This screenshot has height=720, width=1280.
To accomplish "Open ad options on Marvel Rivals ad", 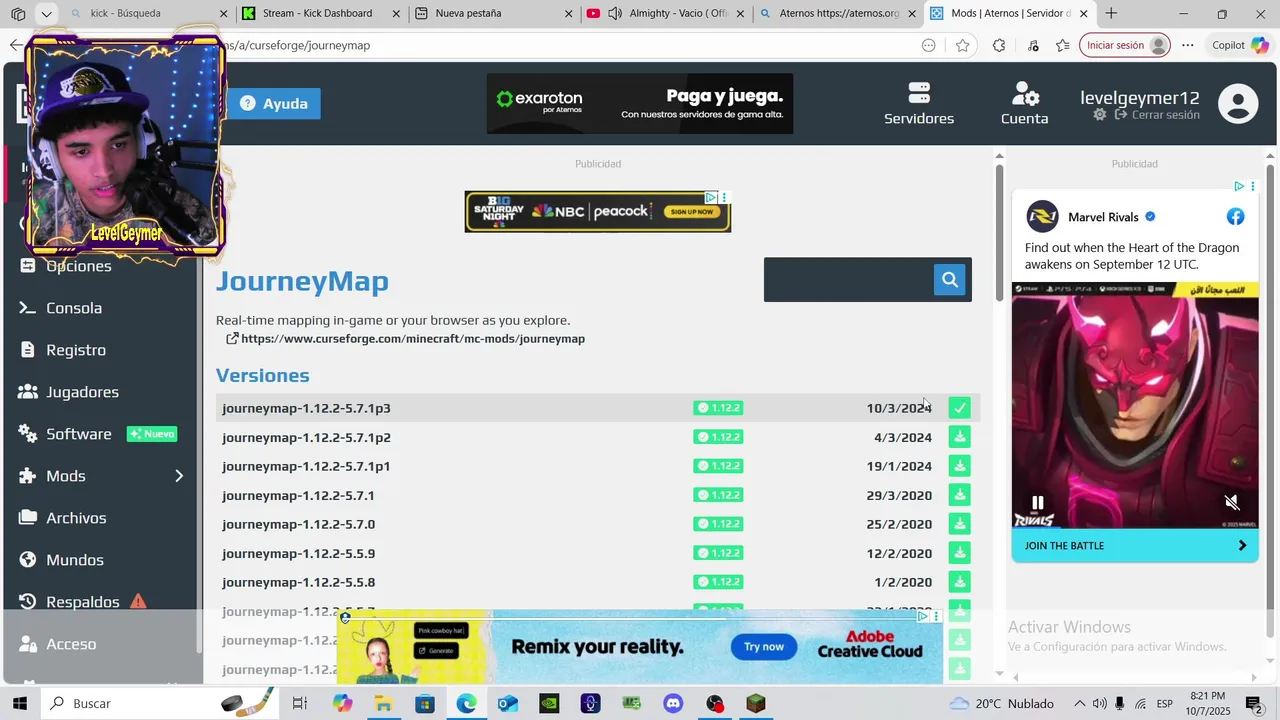I will pyautogui.click(x=1252, y=186).
